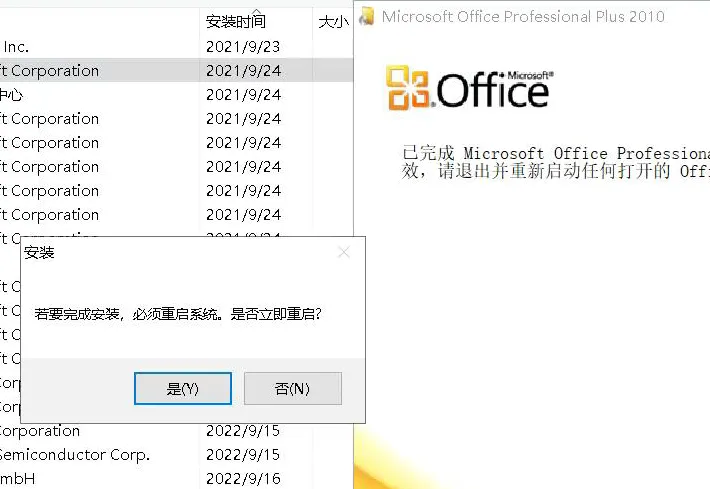
Task: Select the Semiconductor Corp. entry
Action: point(76,454)
